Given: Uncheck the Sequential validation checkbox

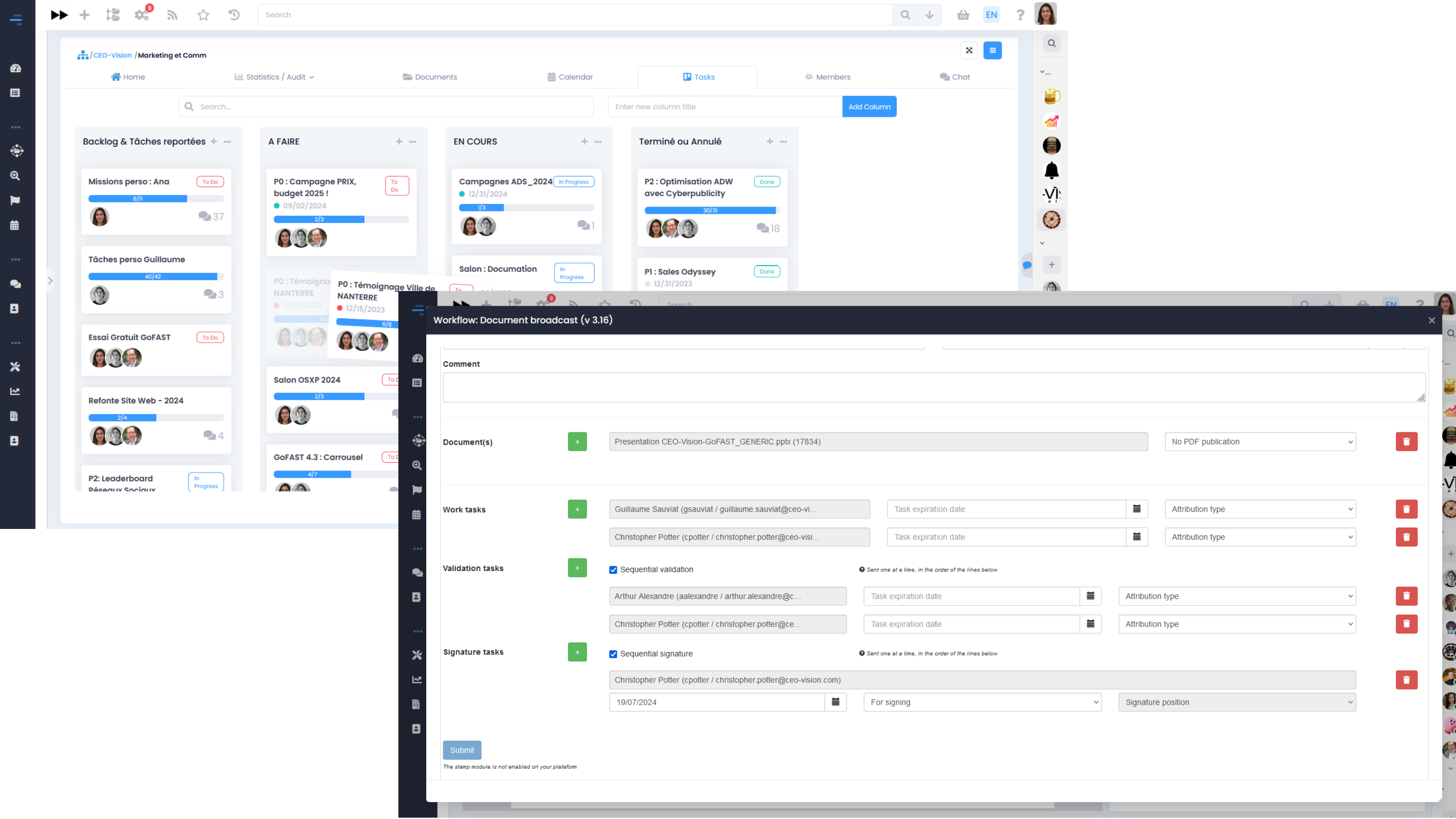Looking at the screenshot, I should (x=613, y=570).
